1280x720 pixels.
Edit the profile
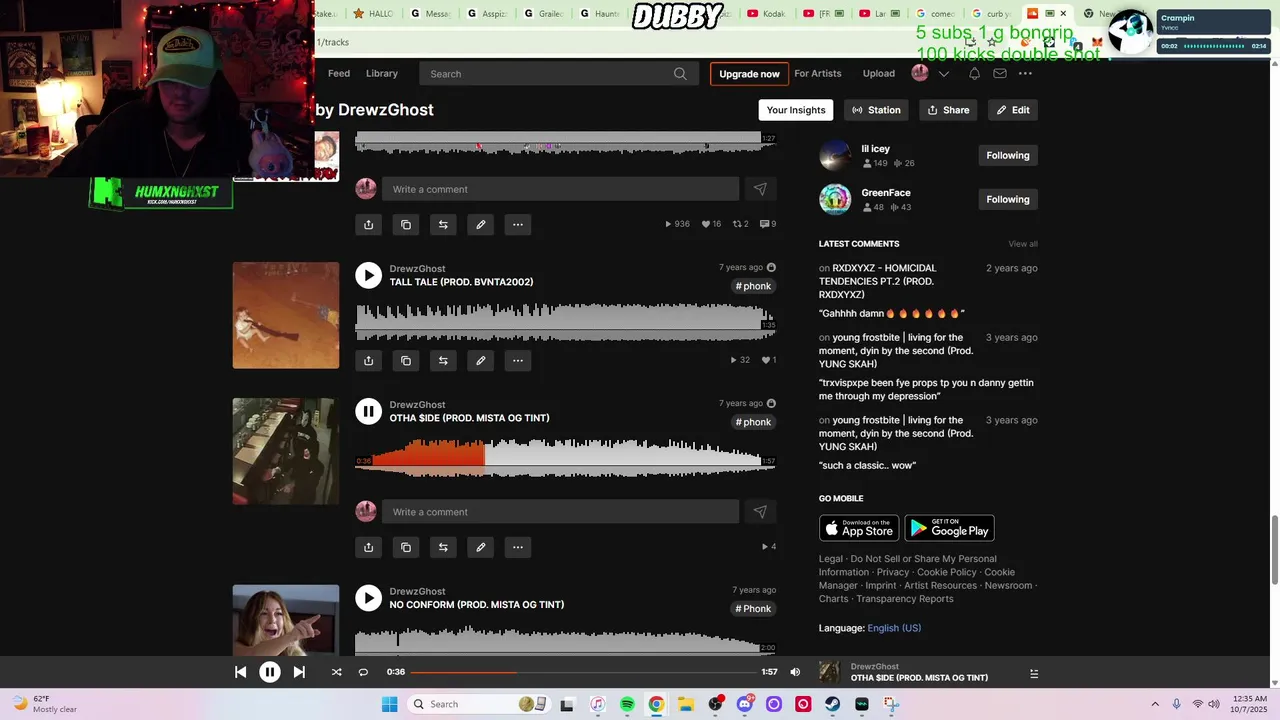pyautogui.click(x=1013, y=110)
